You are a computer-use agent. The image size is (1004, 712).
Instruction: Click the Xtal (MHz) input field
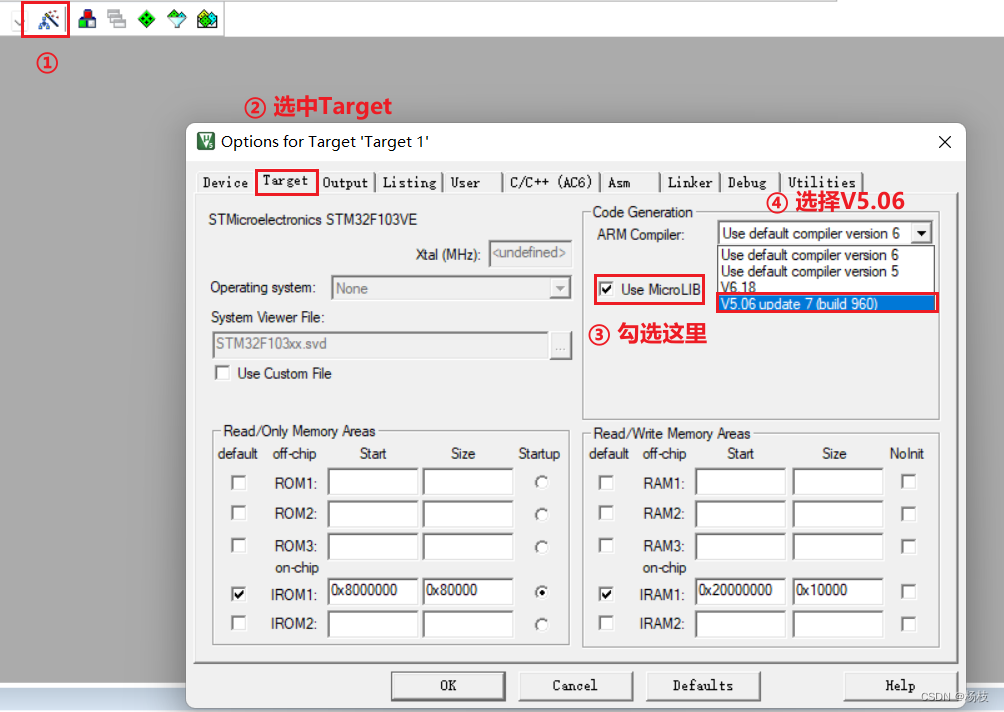(x=530, y=253)
